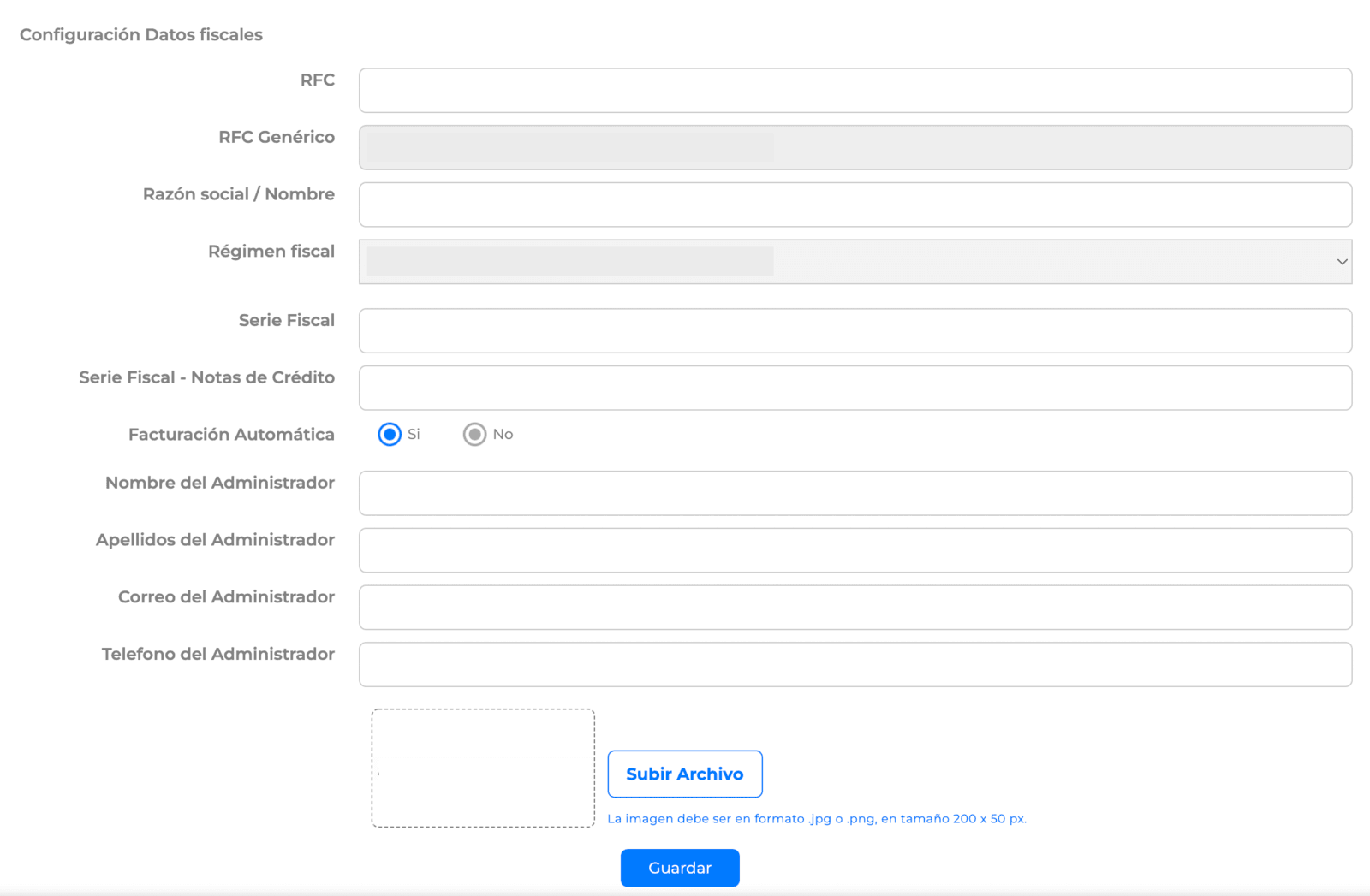Click the image format hint text
This screenshot has height=896, width=1370.
coord(817,819)
